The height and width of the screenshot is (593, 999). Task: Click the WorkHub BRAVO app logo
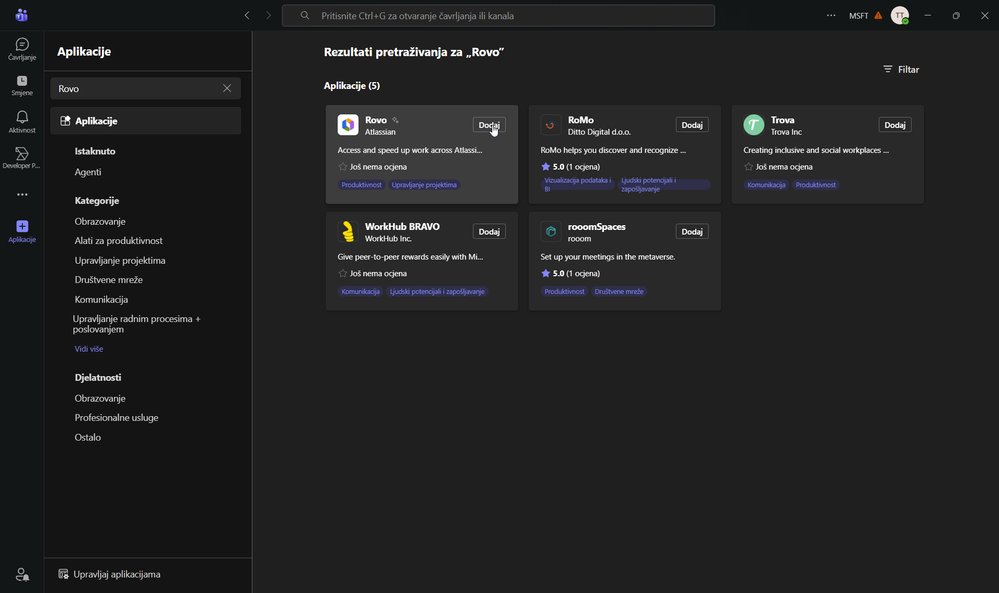coord(348,232)
